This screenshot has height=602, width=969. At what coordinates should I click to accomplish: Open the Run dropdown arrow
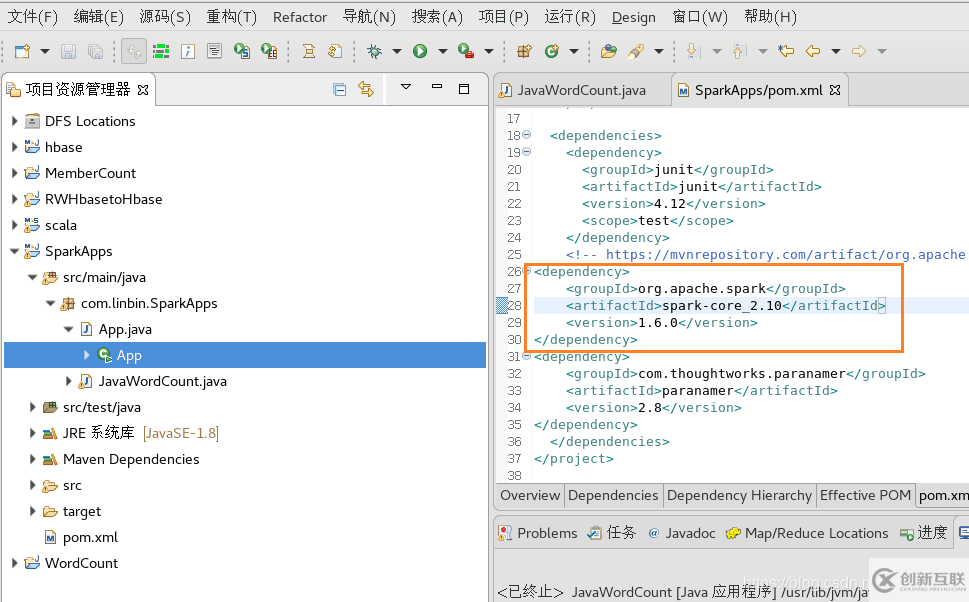click(442, 51)
